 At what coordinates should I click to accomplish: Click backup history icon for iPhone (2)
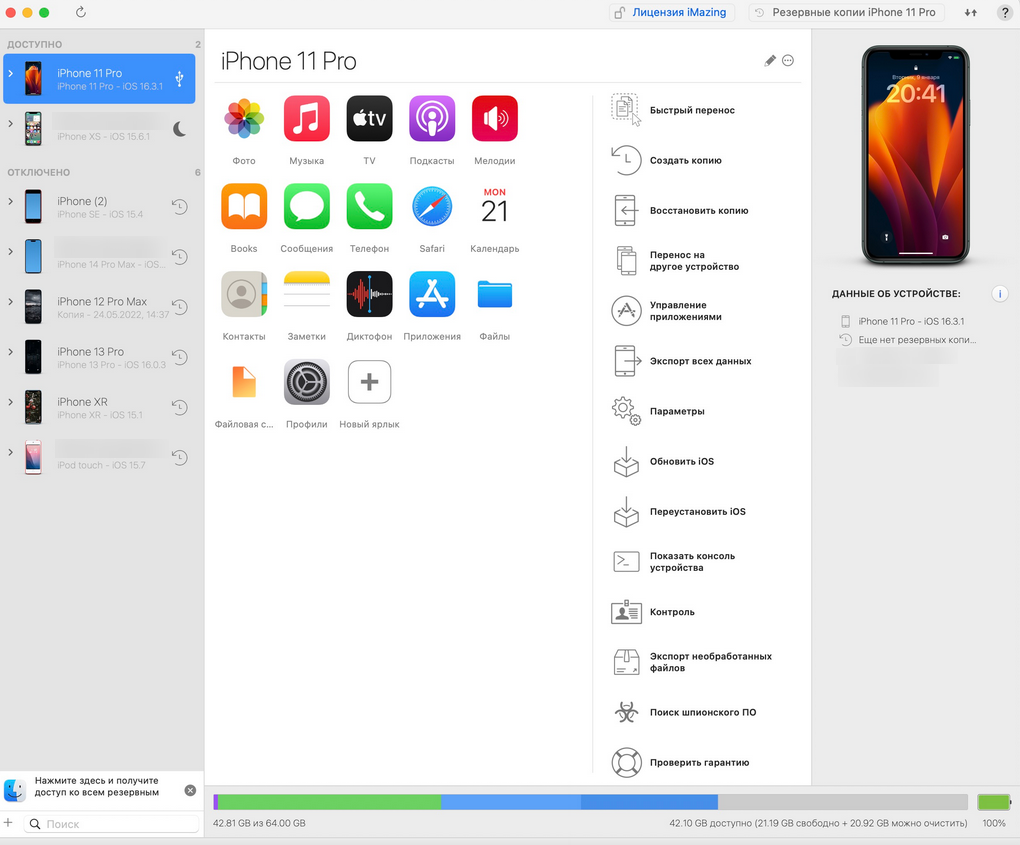(180, 207)
